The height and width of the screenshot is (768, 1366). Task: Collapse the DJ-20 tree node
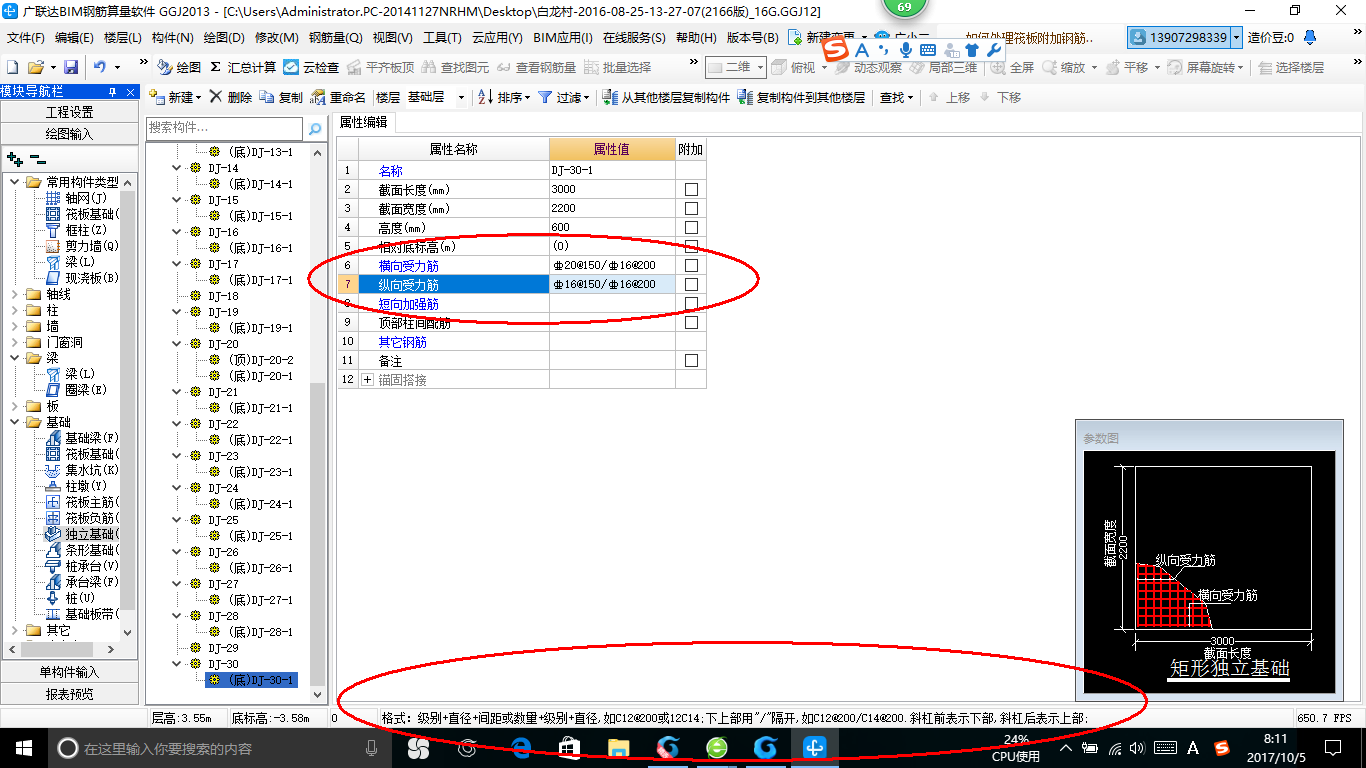(179, 344)
